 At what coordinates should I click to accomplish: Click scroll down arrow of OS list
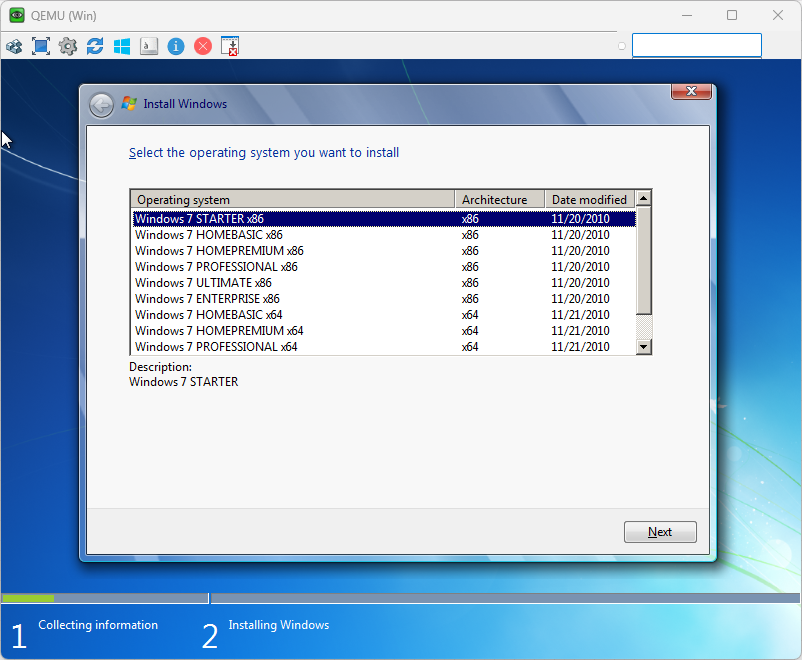[x=643, y=346]
